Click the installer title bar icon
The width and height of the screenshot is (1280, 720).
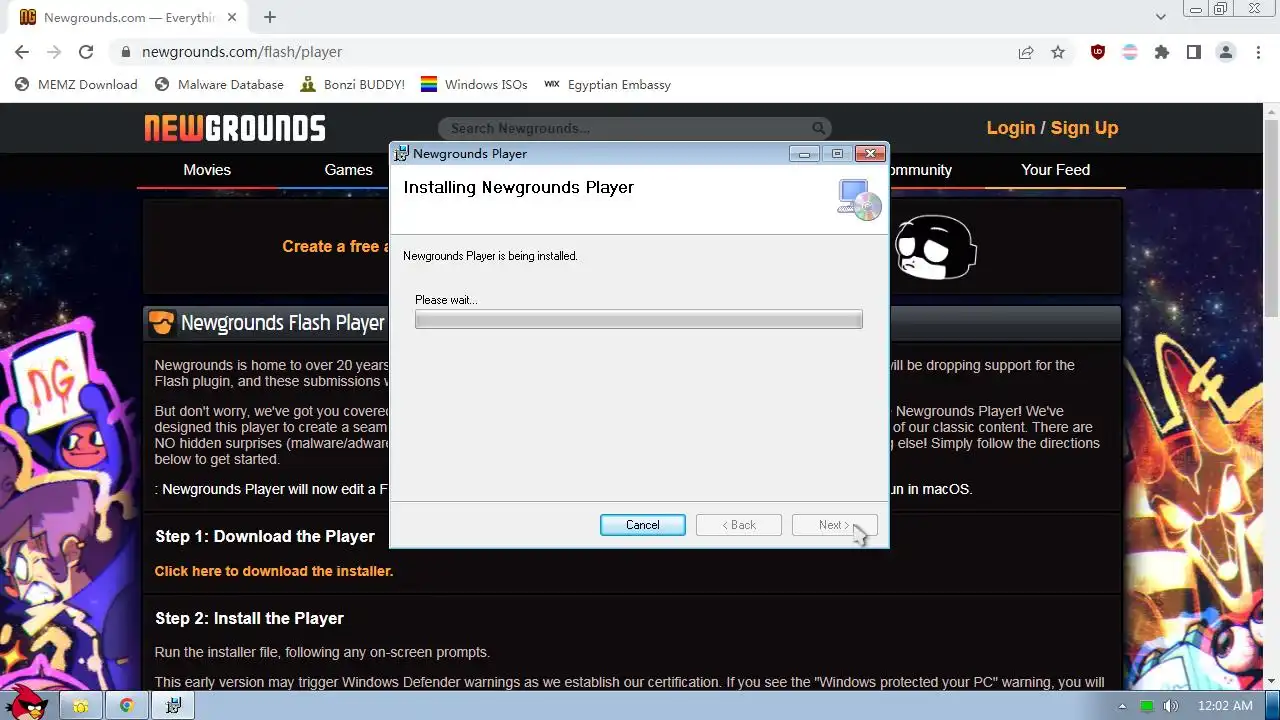(x=402, y=153)
